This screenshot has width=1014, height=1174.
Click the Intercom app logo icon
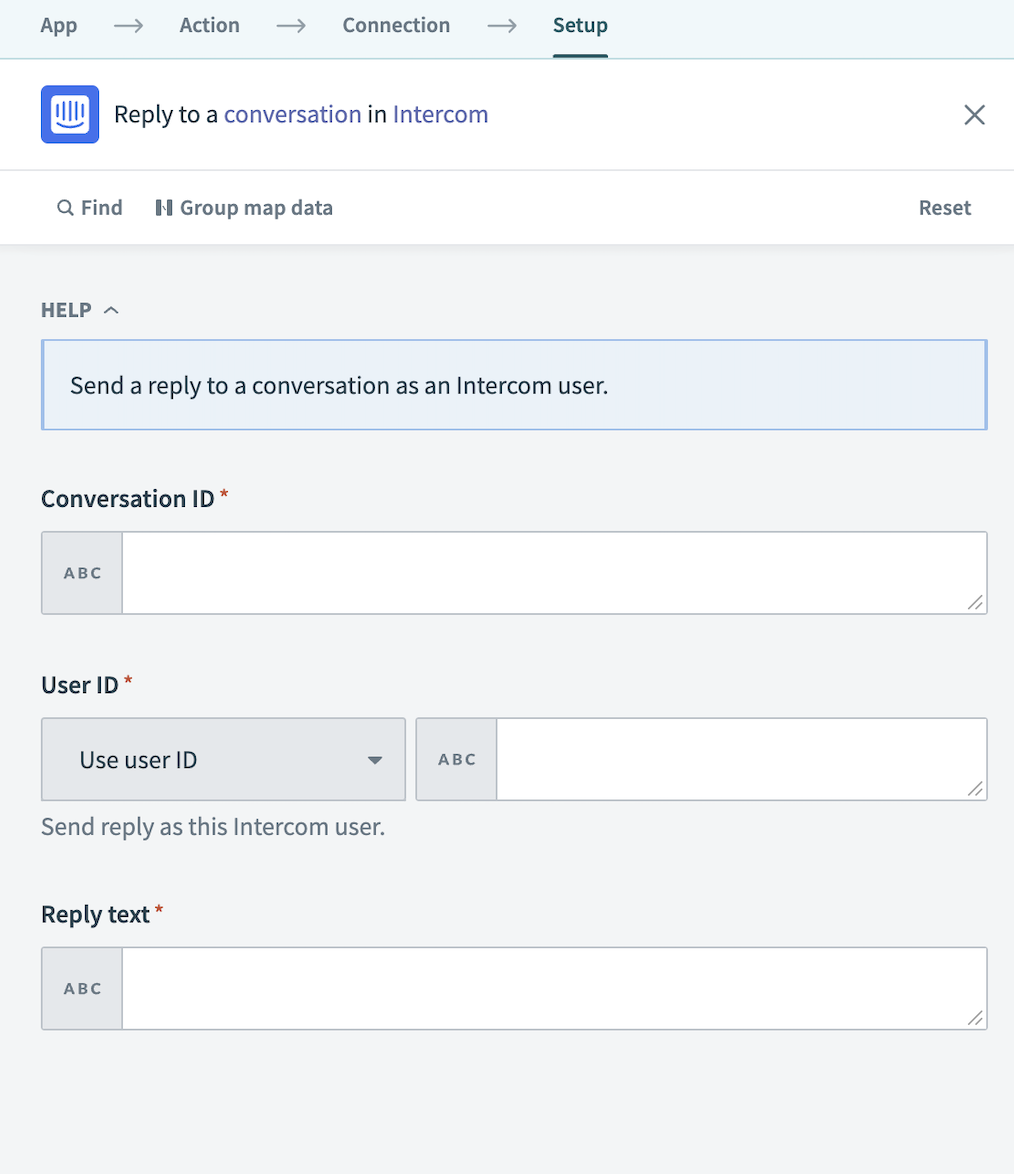[69, 114]
